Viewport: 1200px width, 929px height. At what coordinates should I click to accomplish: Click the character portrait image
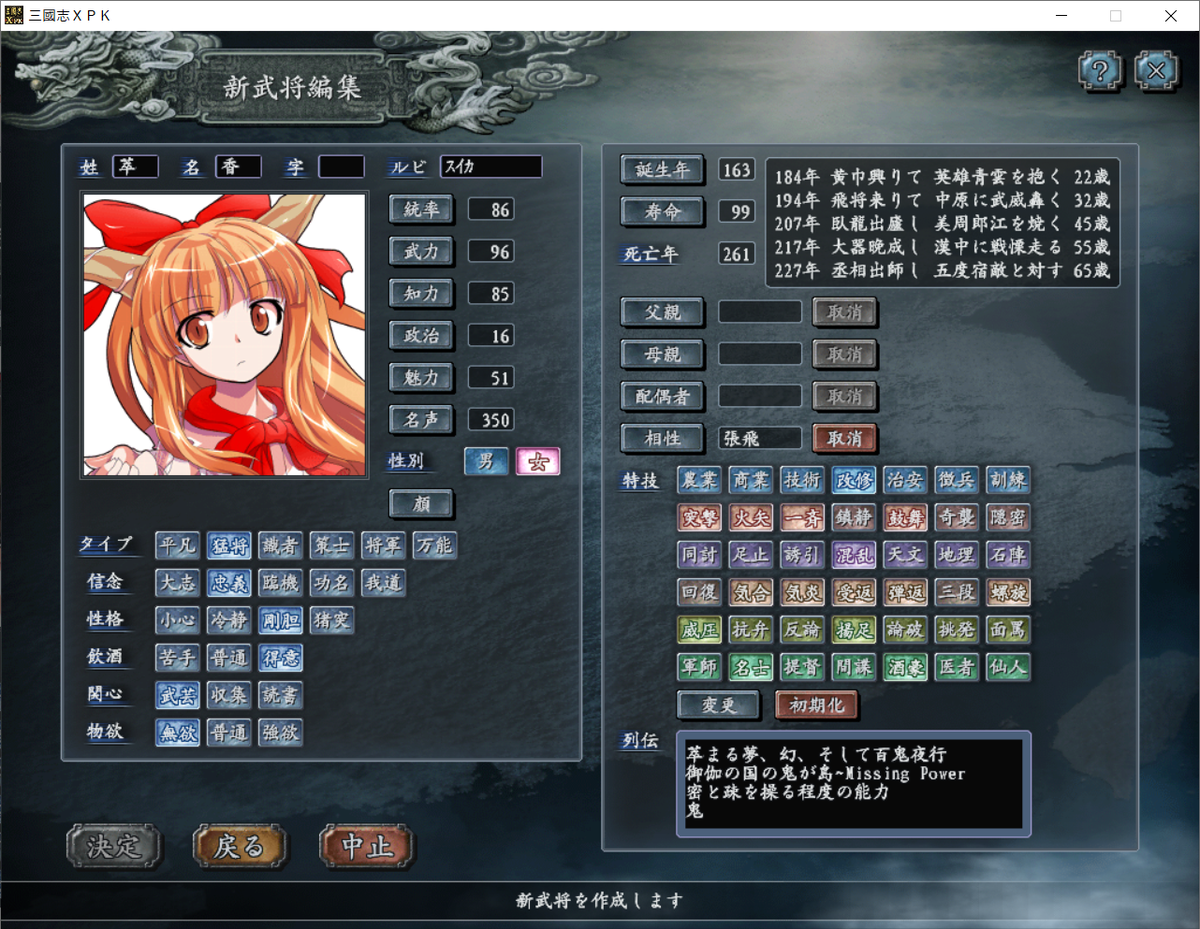(x=224, y=335)
